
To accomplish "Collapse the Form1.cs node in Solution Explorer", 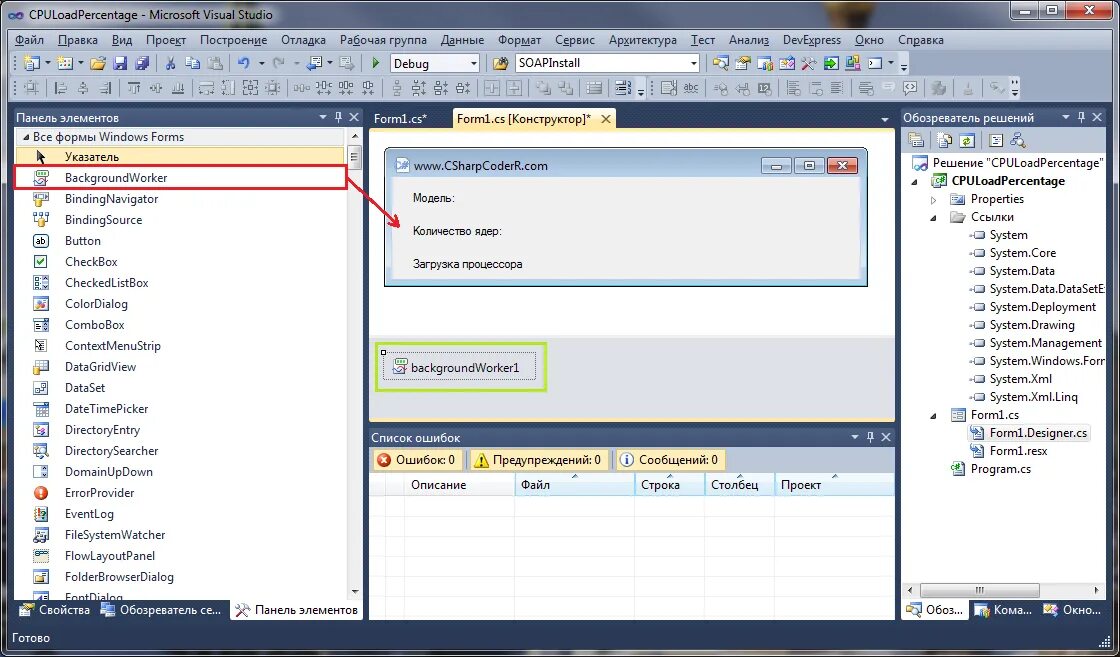I will pos(934,416).
